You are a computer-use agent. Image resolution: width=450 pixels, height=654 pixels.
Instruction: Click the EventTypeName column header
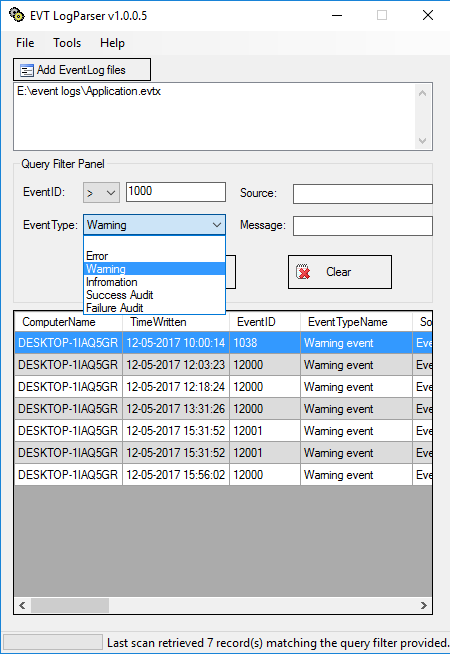click(x=356, y=322)
